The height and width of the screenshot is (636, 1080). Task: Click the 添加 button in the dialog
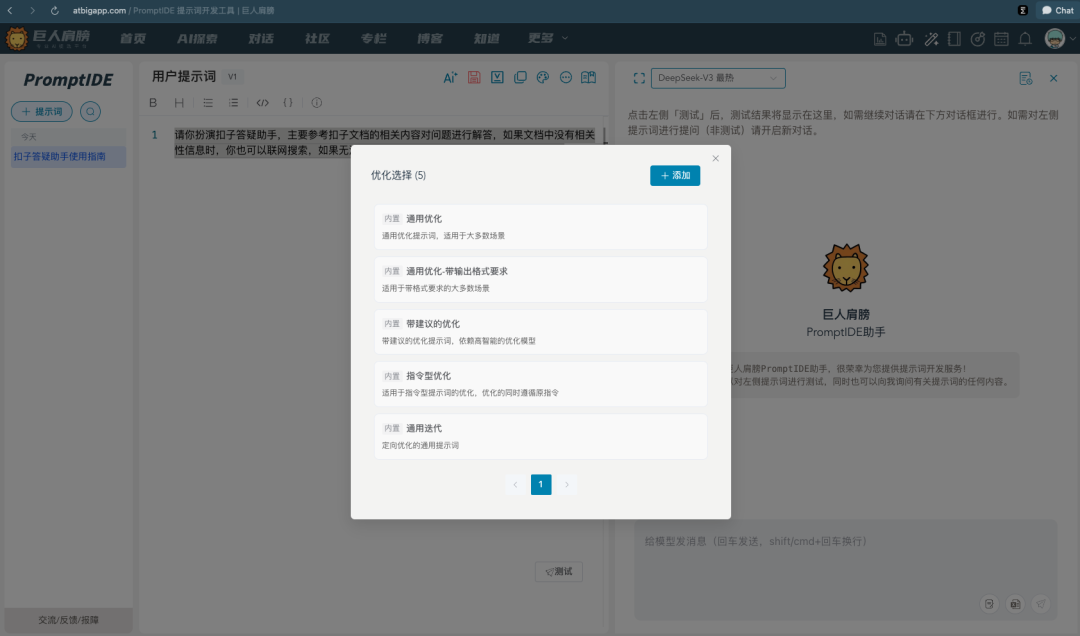[675, 175]
